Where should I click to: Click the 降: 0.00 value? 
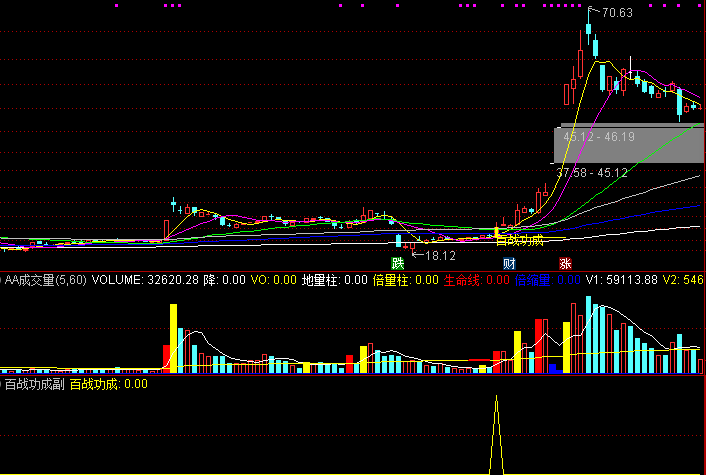(225, 280)
